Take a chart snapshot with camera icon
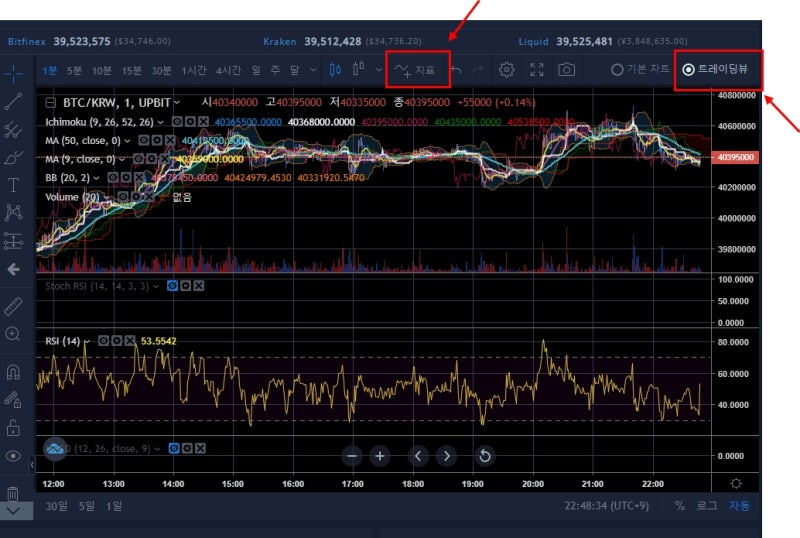 566,70
